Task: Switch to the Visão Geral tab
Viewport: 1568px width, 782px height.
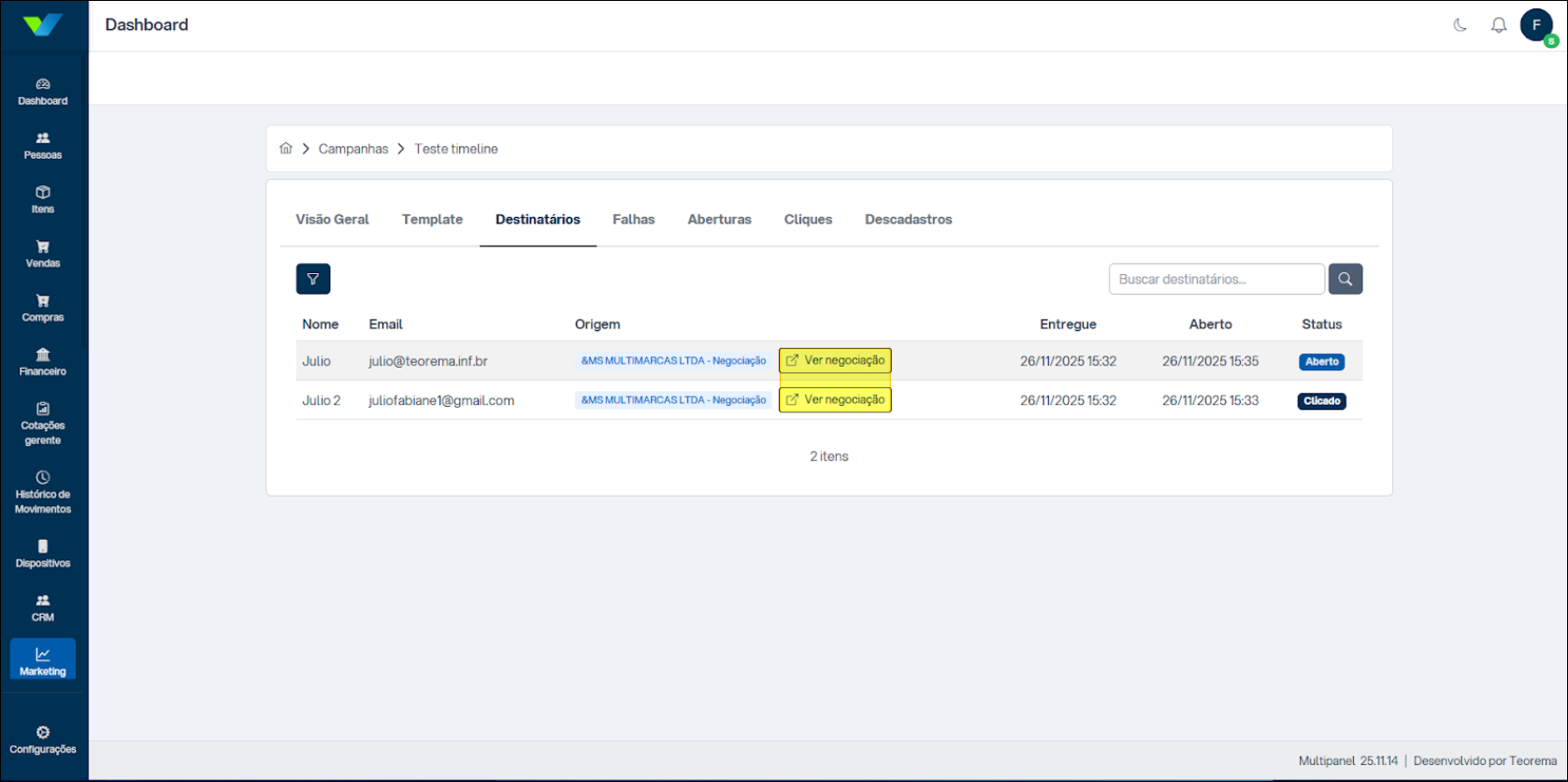Action: point(332,220)
